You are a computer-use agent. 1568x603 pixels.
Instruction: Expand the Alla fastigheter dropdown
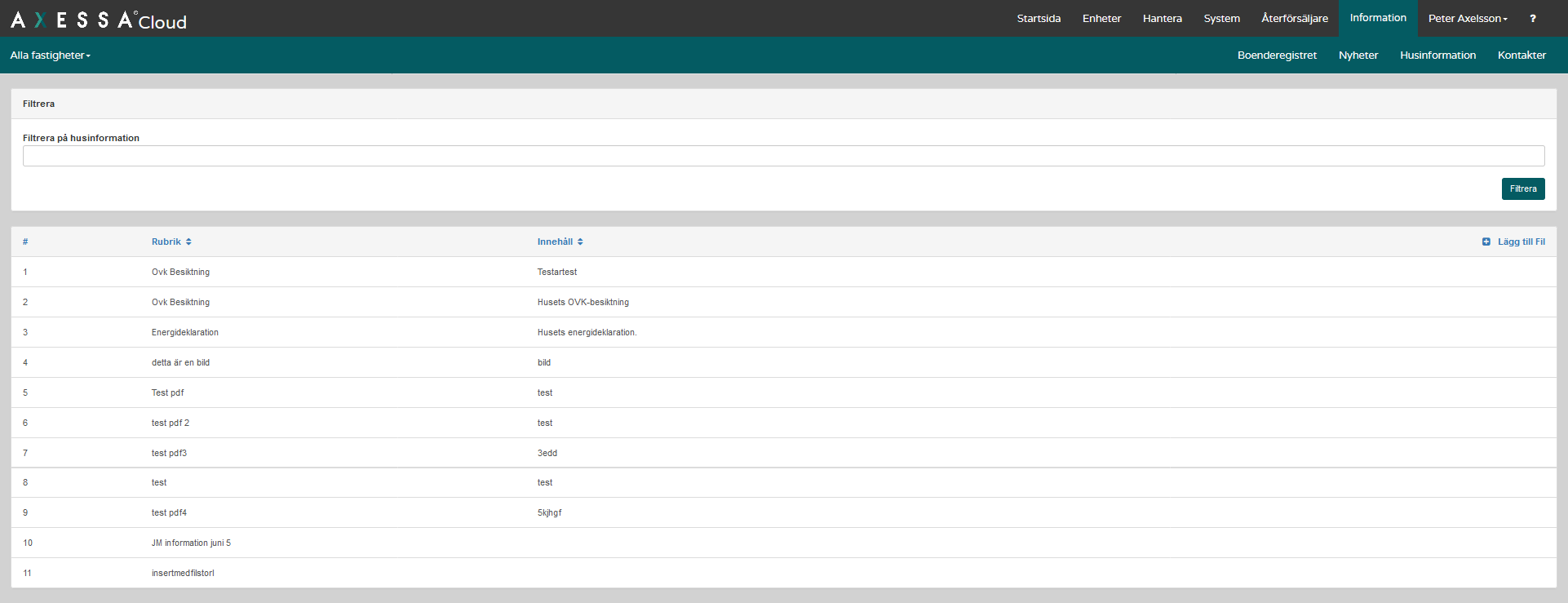coord(51,55)
